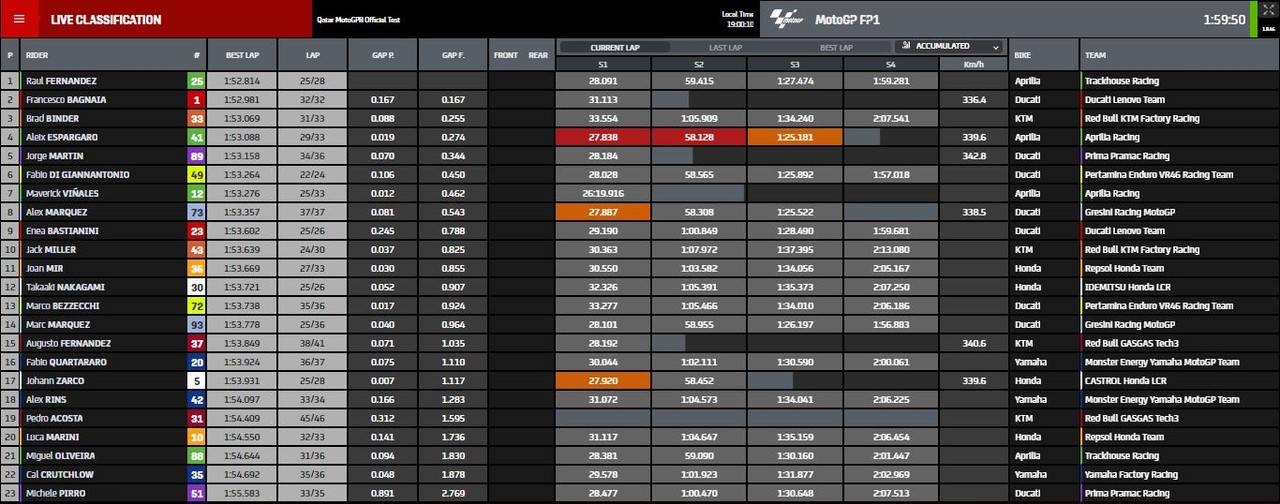Click Raul FERNANDEZ number 25 badge
This screenshot has height=504, width=1280.
[197, 81]
